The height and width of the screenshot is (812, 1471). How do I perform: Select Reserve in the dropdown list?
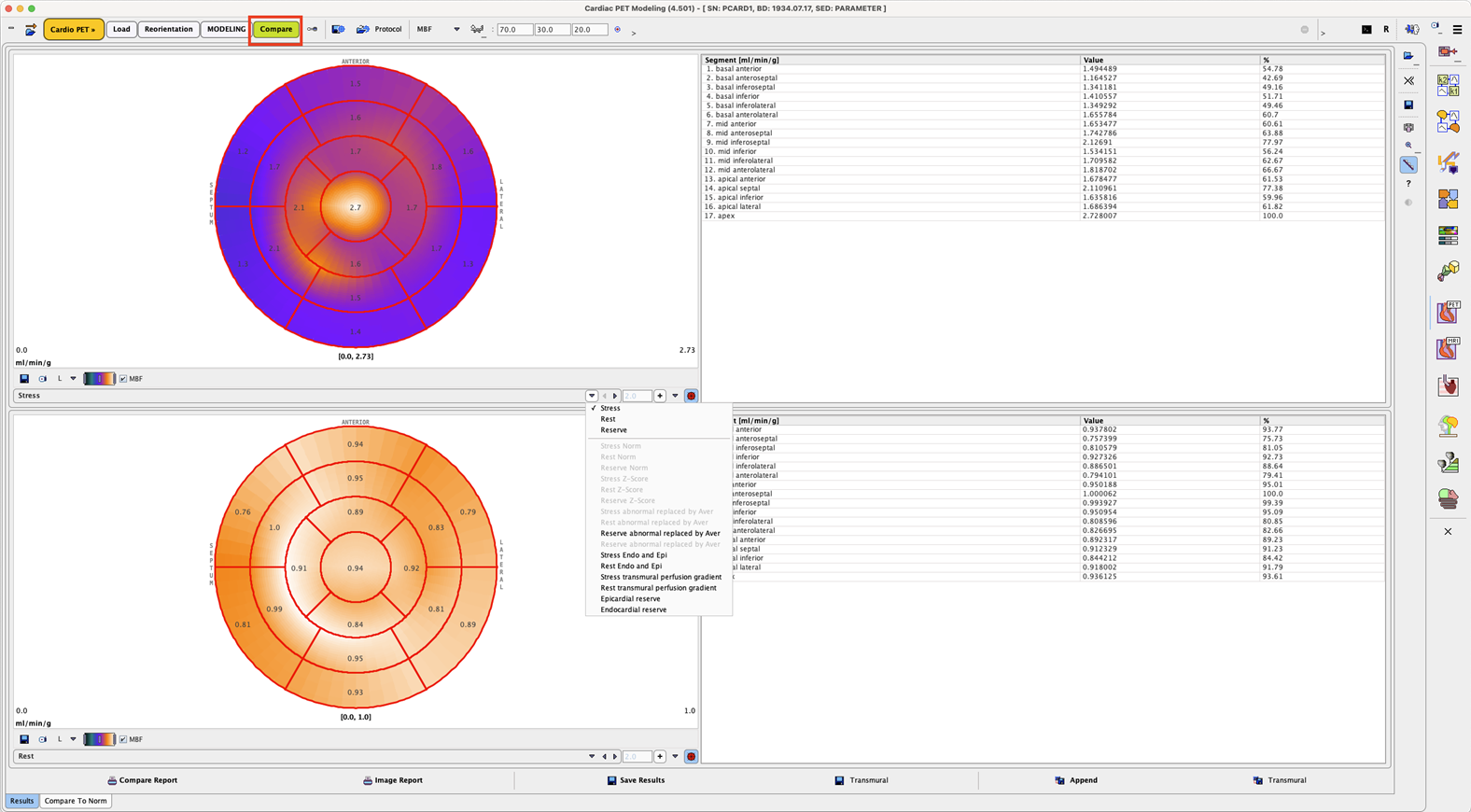point(658,430)
